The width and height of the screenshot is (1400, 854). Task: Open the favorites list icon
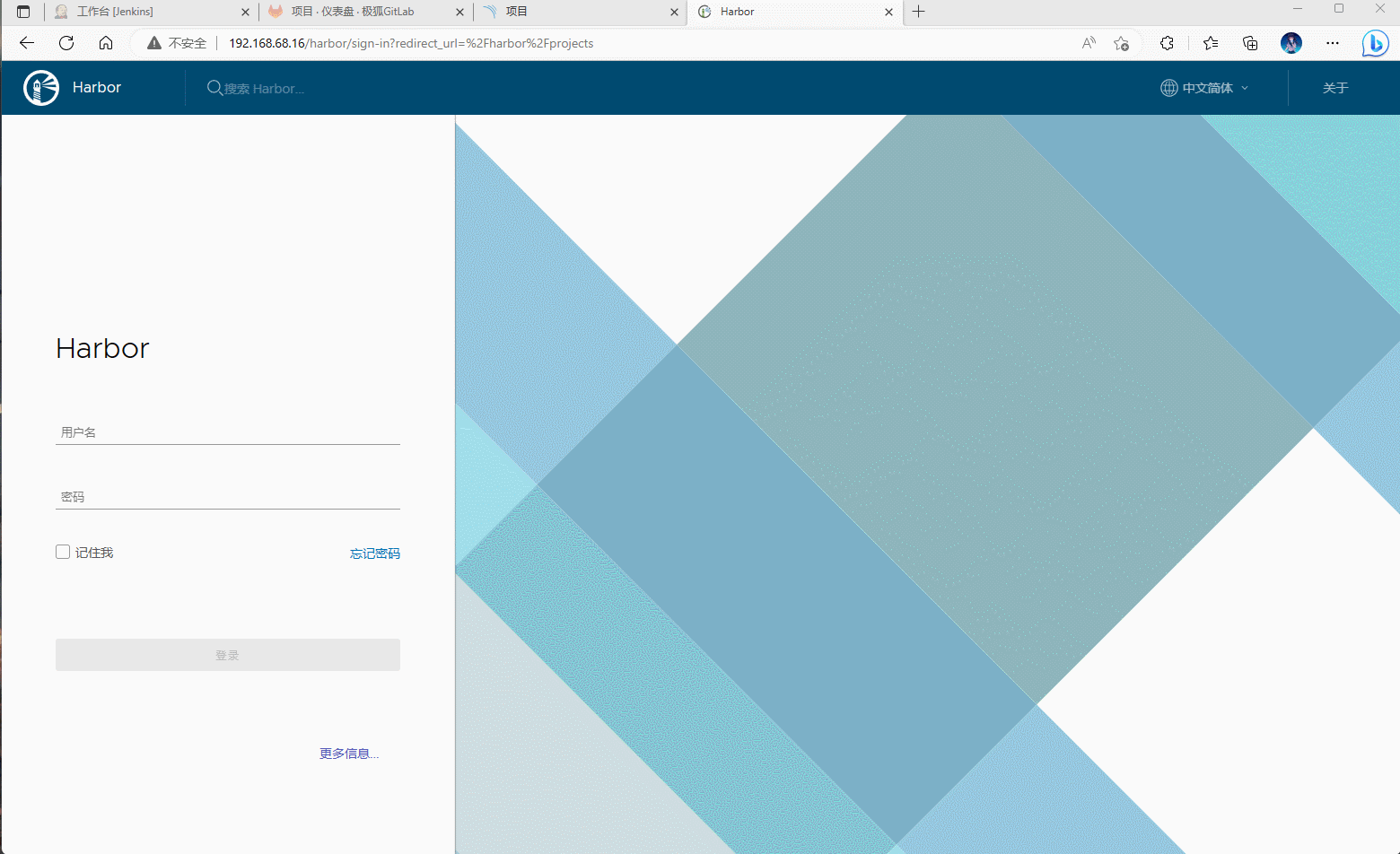[1211, 43]
